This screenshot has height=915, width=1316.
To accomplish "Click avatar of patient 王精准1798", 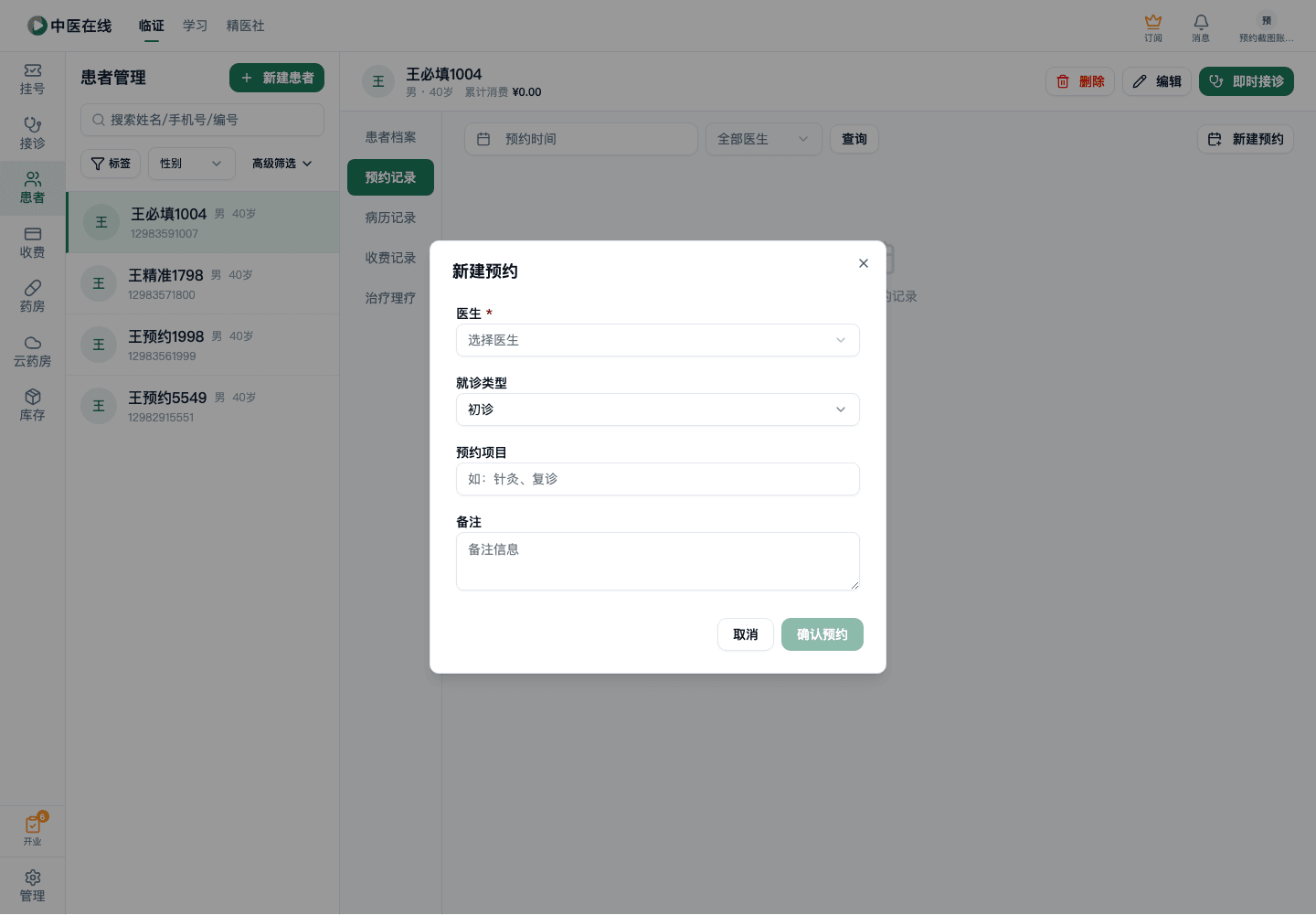I will [x=99, y=283].
